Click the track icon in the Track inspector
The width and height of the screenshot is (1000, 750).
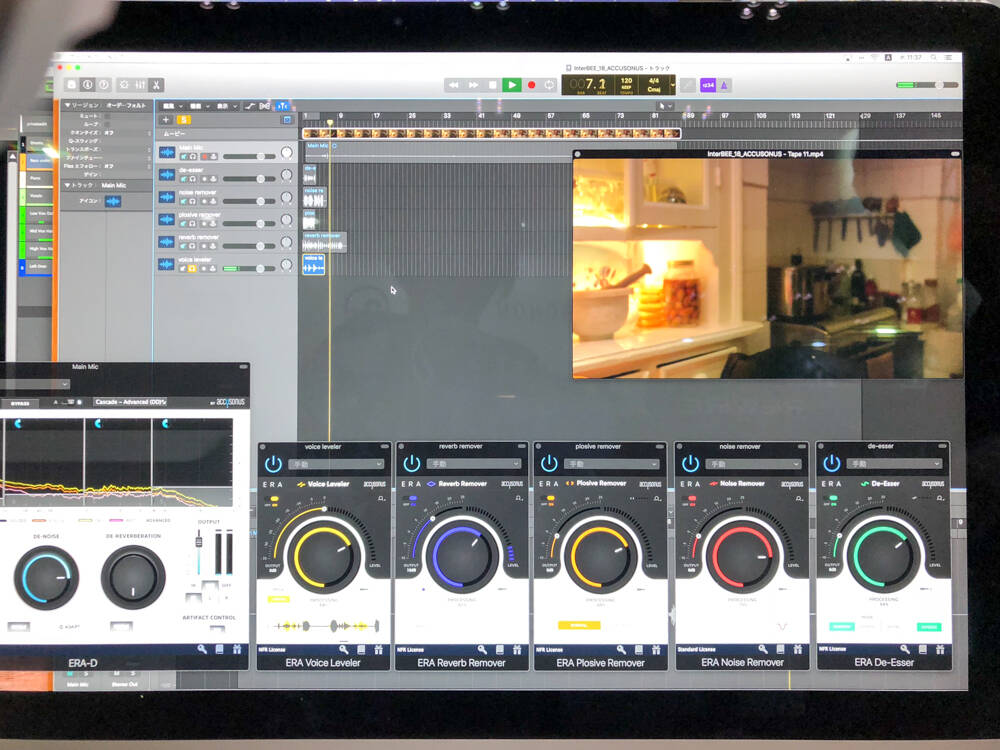(113, 202)
